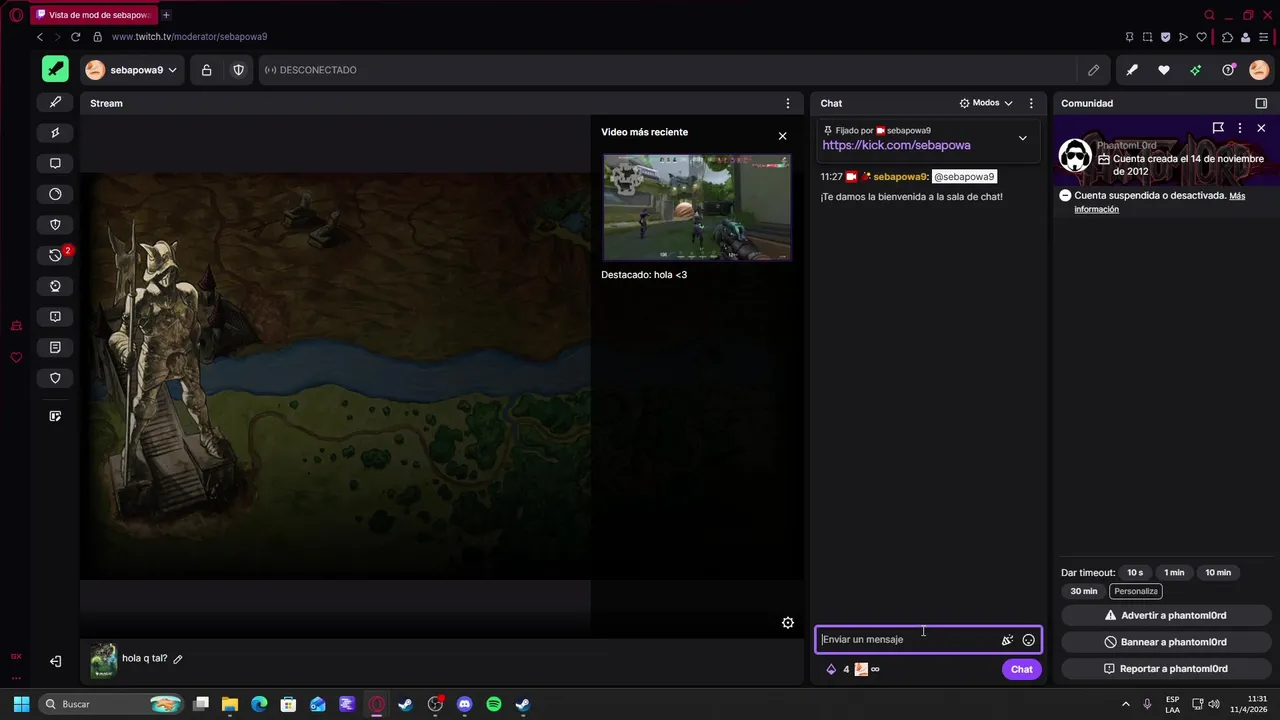Open the shield-check AutoMod sidebar widget

coord(55,225)
